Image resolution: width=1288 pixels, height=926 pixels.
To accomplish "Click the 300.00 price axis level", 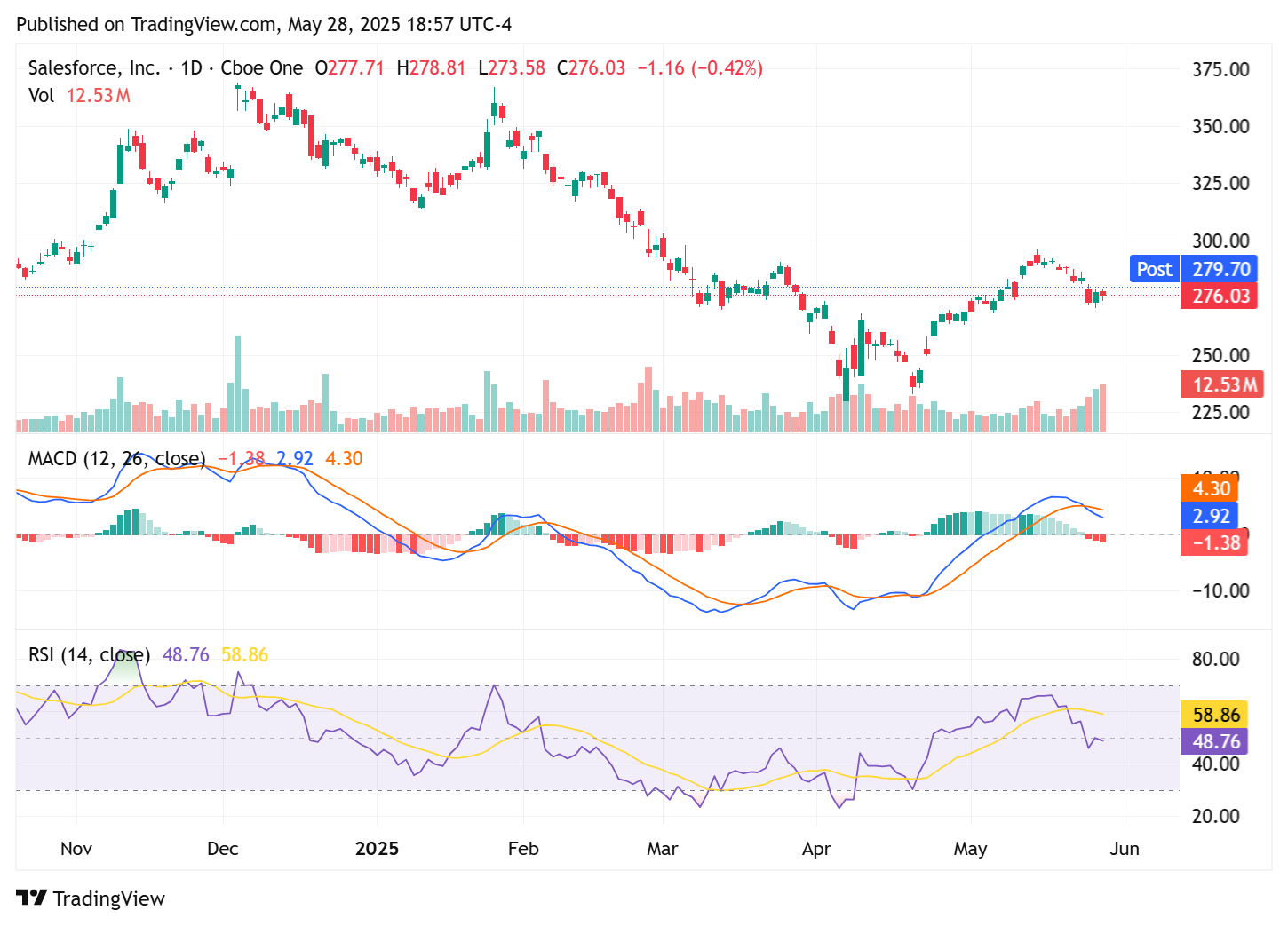I will pyautogui.click(x=1220, y=241).
